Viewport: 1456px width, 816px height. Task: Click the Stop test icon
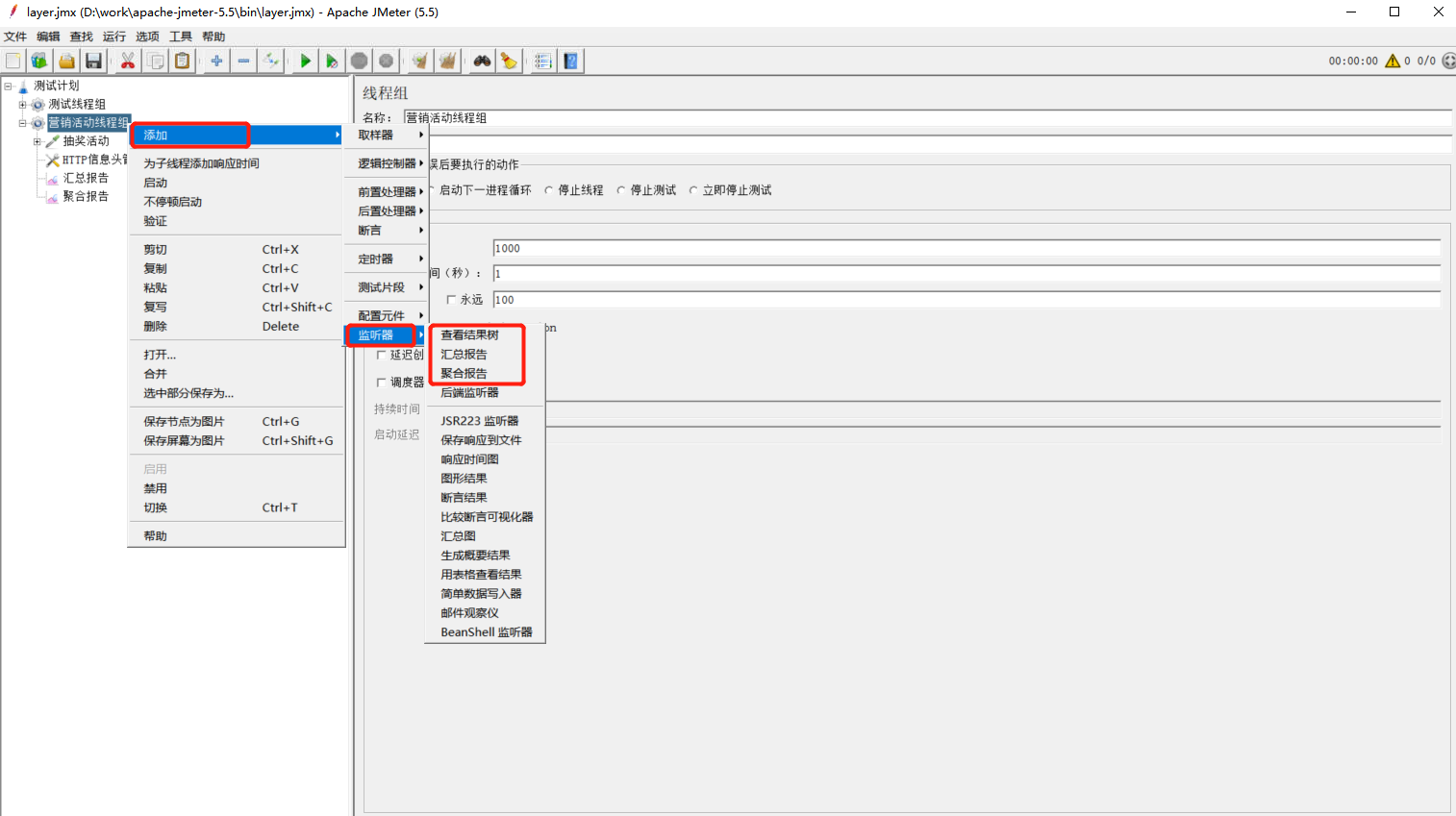[x=359, y=61]
